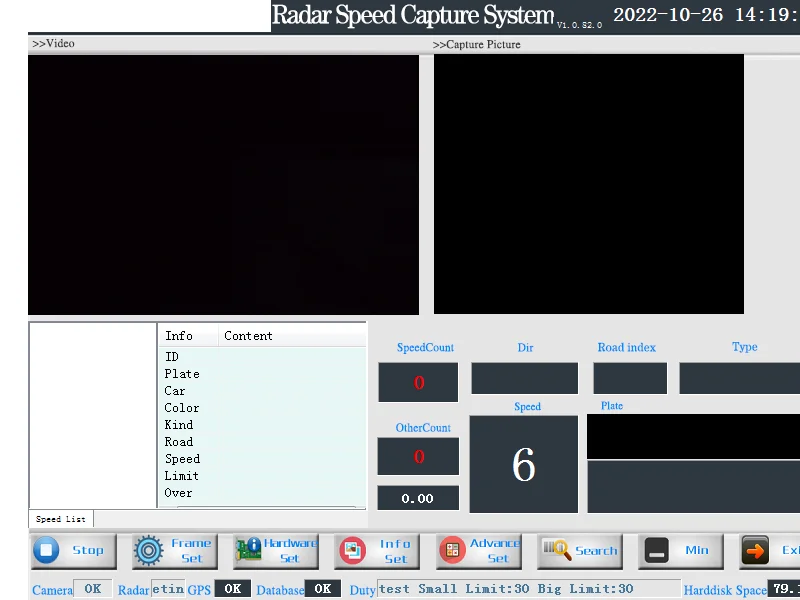Click the Hardware Set circuit board icon
The height and width of the screenshot is (600, 800).
(248, 550)
